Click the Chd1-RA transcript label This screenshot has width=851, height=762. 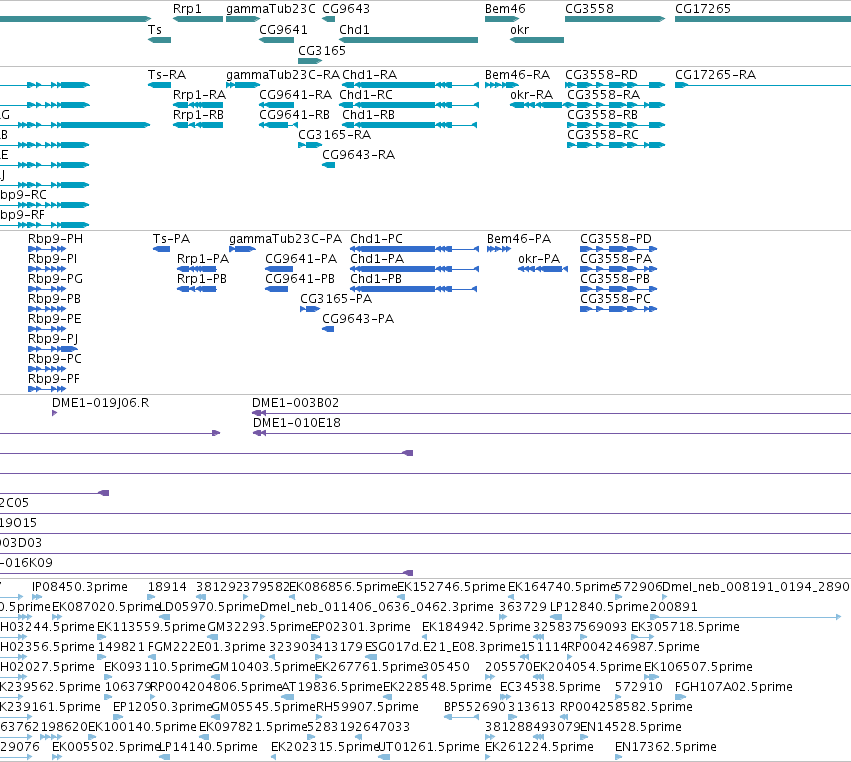pyautogui.click(x=369, y=74)
